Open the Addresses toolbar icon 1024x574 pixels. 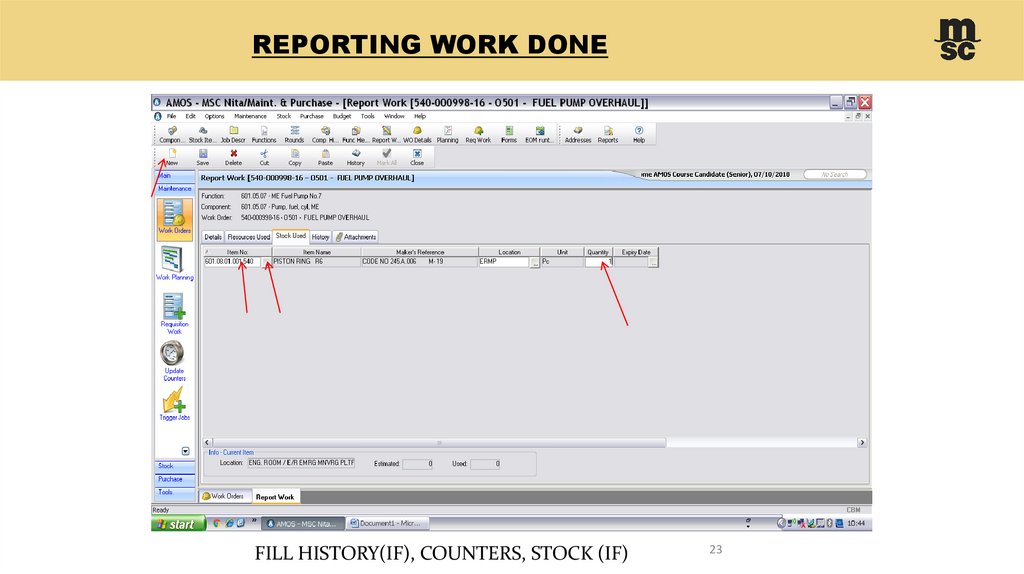[x=577, y=134]
